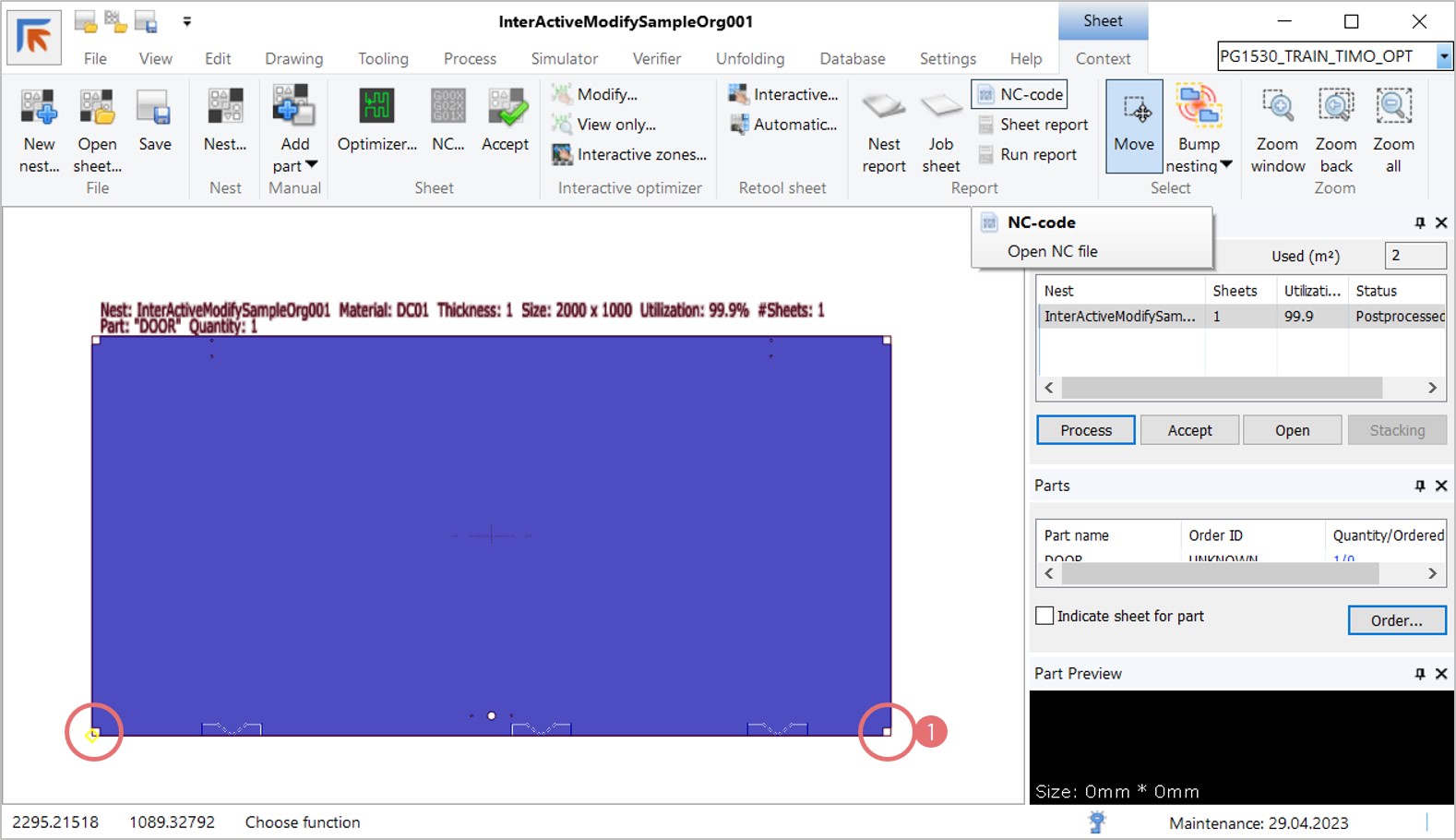Expand the Add part dropdown arrow
This screenshot has height=840, width=1456.
(311, 165)
